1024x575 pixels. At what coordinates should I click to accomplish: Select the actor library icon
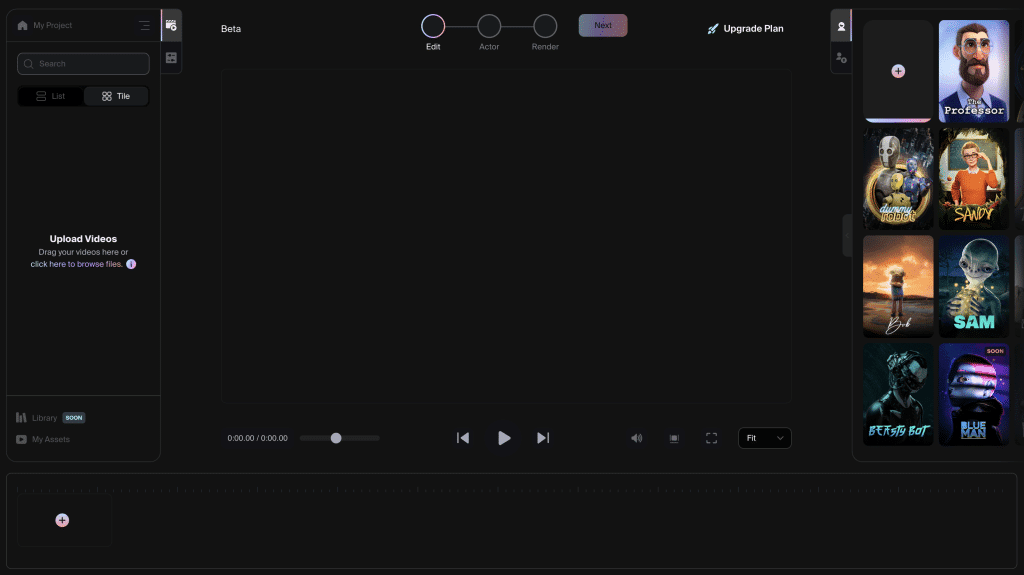(841, 27)
